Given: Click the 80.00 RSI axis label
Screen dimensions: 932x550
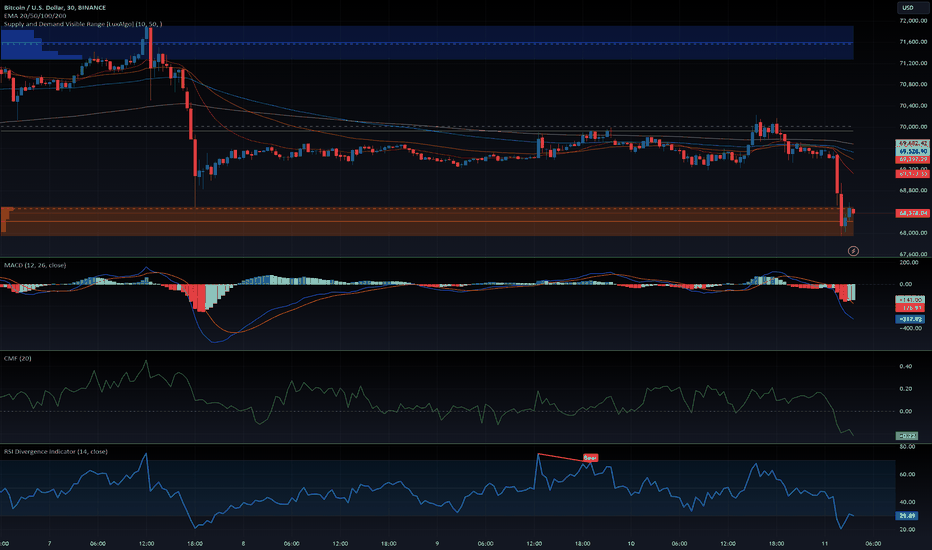Looking at the screenshot, I should (x=907, y=447).
